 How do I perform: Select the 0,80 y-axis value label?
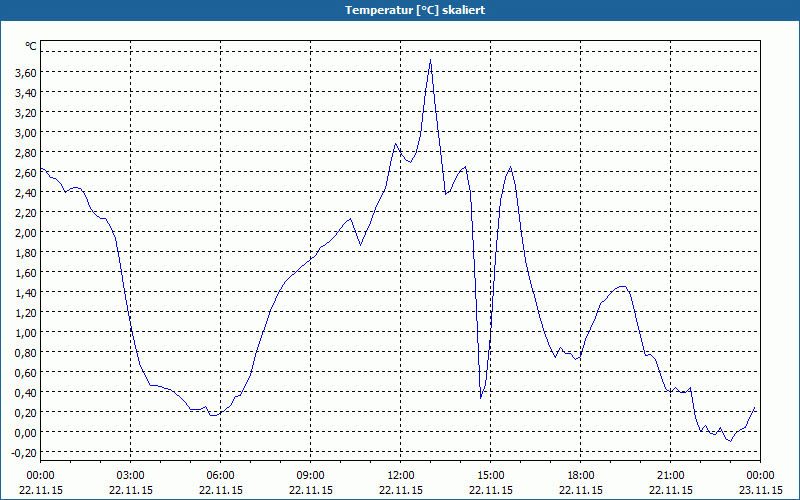26,353
